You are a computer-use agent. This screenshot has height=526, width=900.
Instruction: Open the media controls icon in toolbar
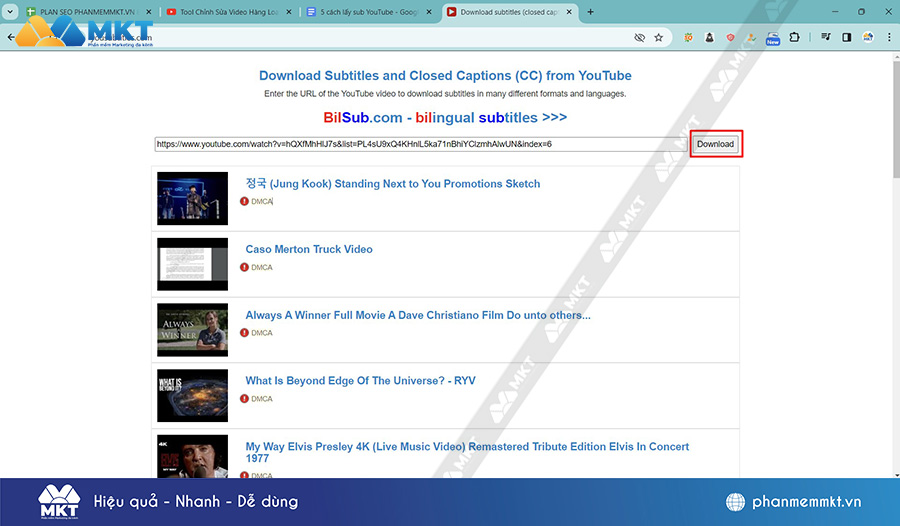[826, 37]
